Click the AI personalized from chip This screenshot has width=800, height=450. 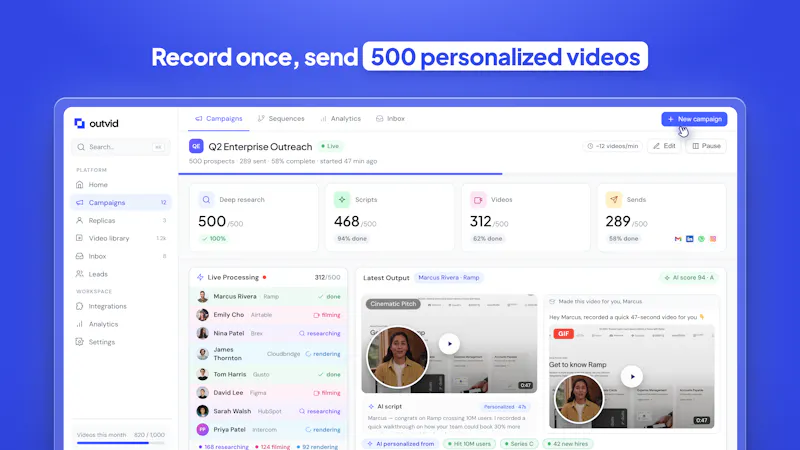(x=401, y=444)
